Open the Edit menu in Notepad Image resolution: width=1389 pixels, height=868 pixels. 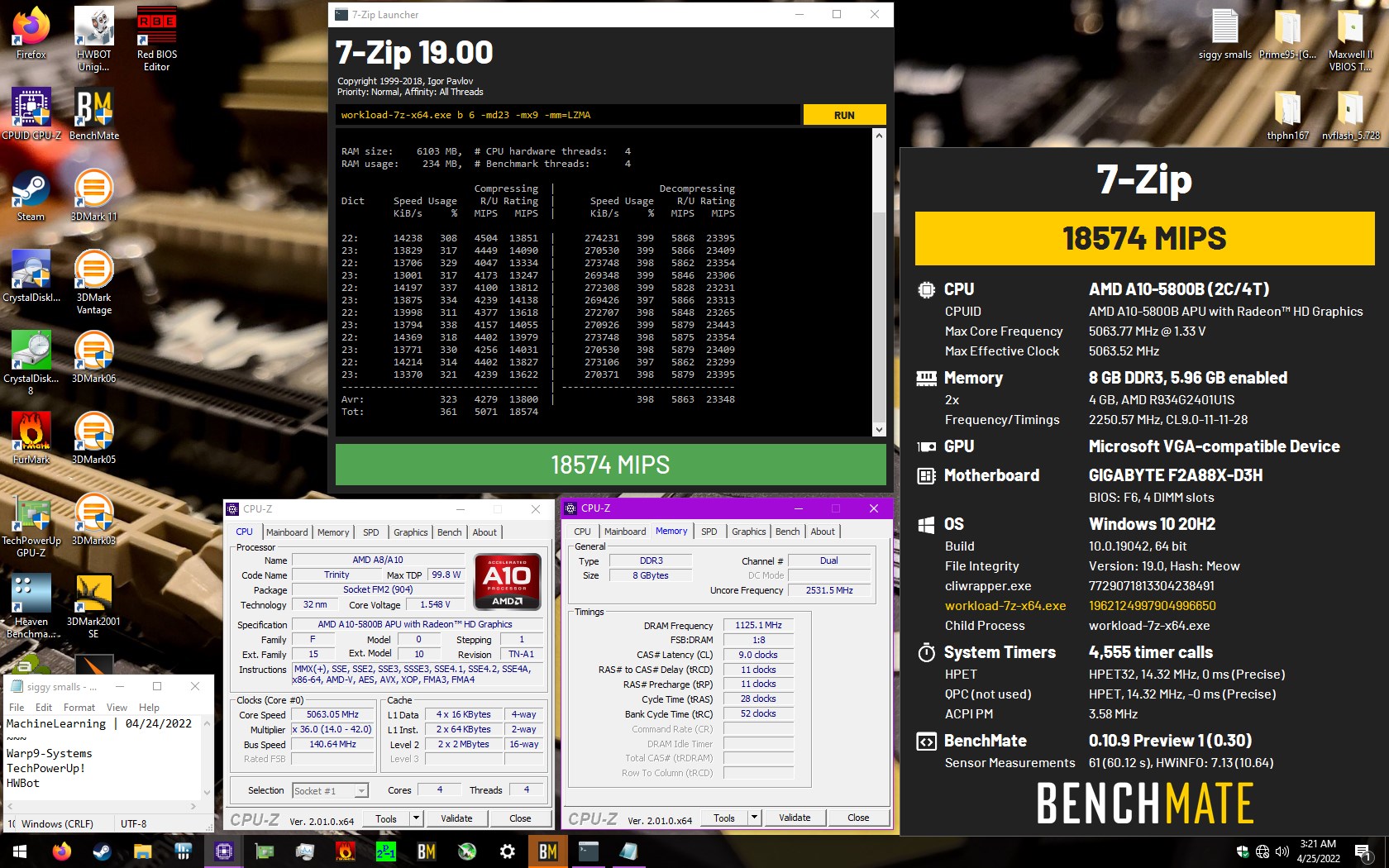(x=44, y=708)
